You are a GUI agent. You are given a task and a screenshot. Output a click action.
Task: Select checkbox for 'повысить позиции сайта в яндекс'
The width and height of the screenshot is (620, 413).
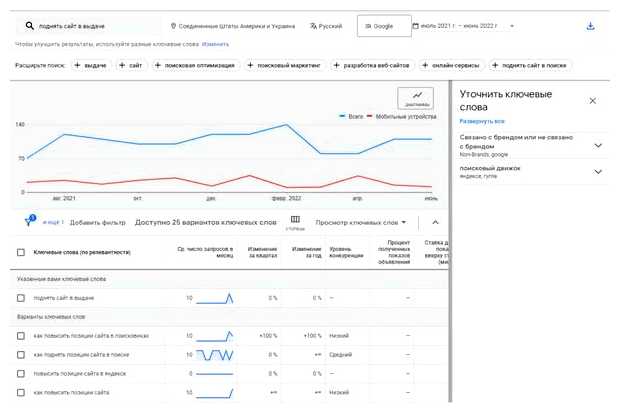(21, 373)
